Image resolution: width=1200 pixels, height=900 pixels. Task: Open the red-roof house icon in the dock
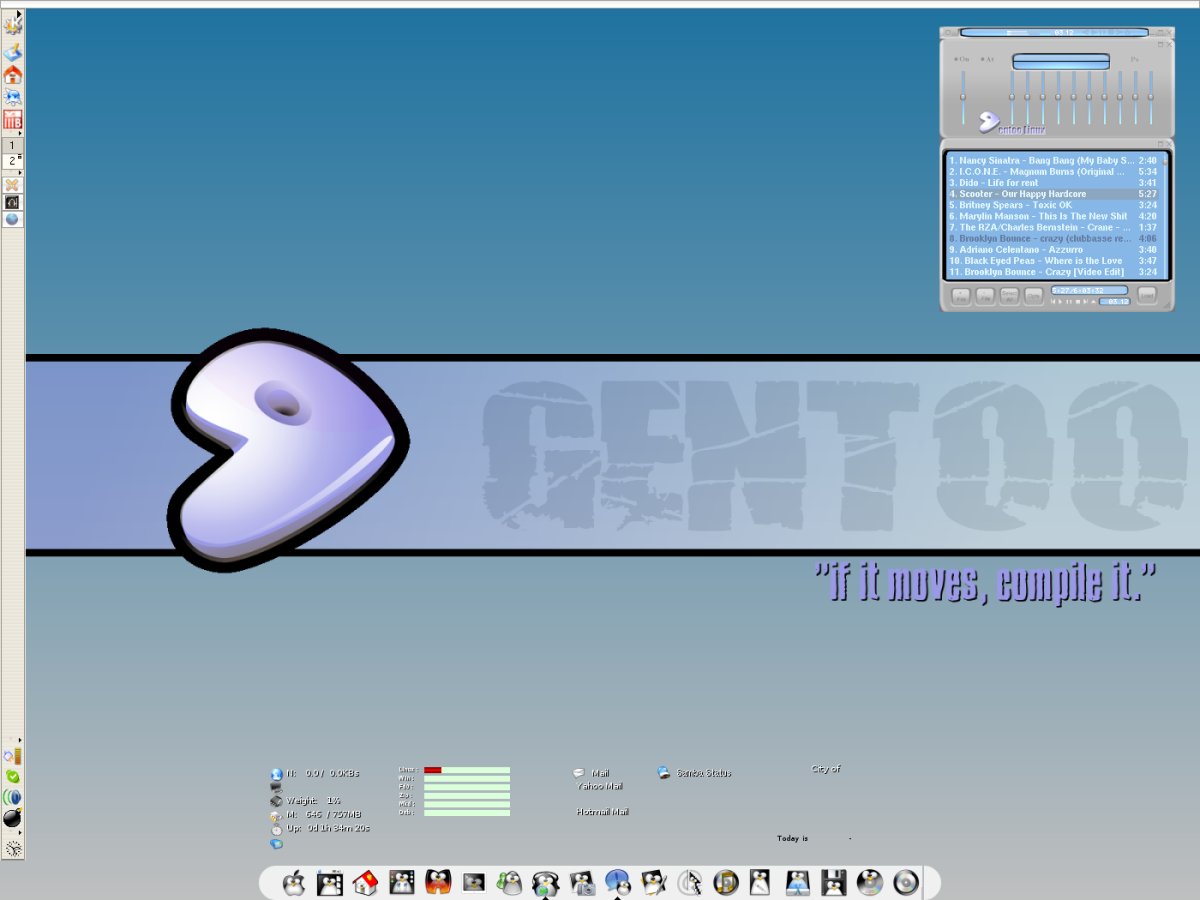click(x=365, y=883)
